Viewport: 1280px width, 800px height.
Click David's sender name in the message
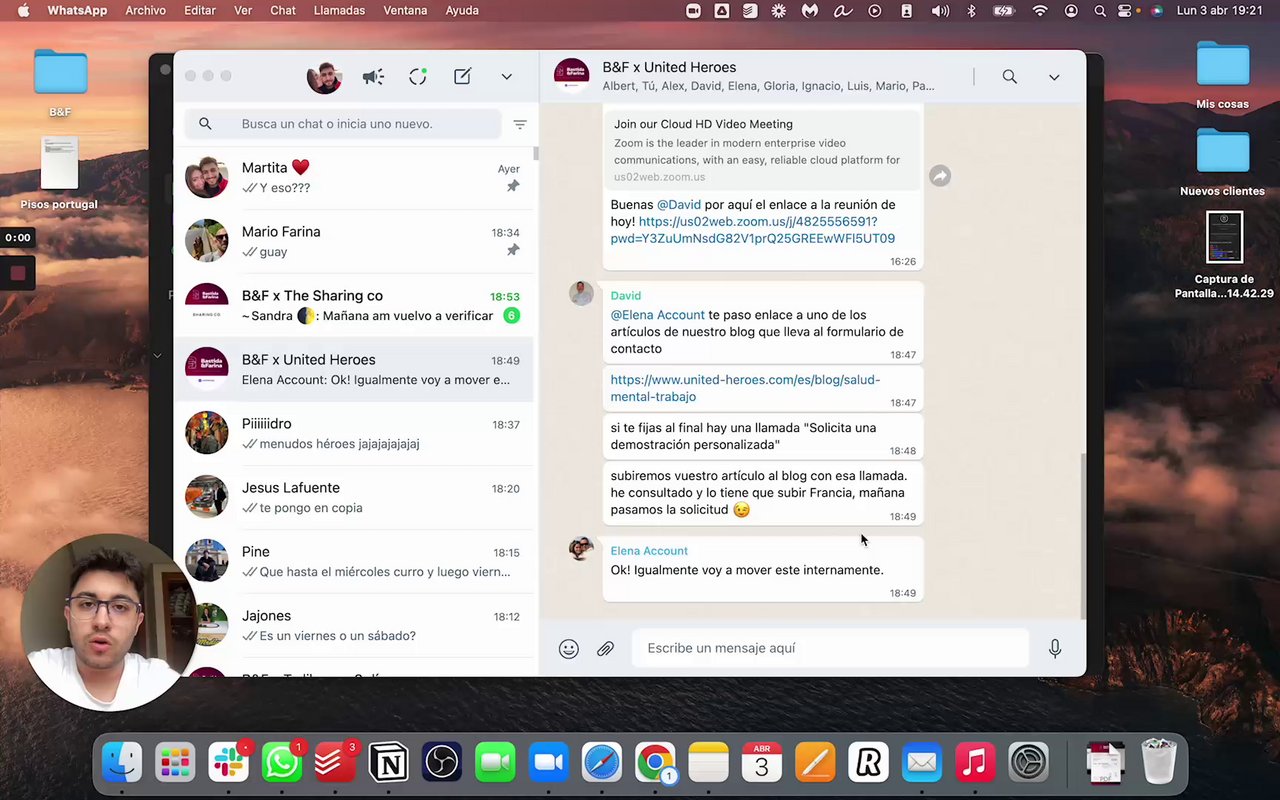click(x=626, y=296)
